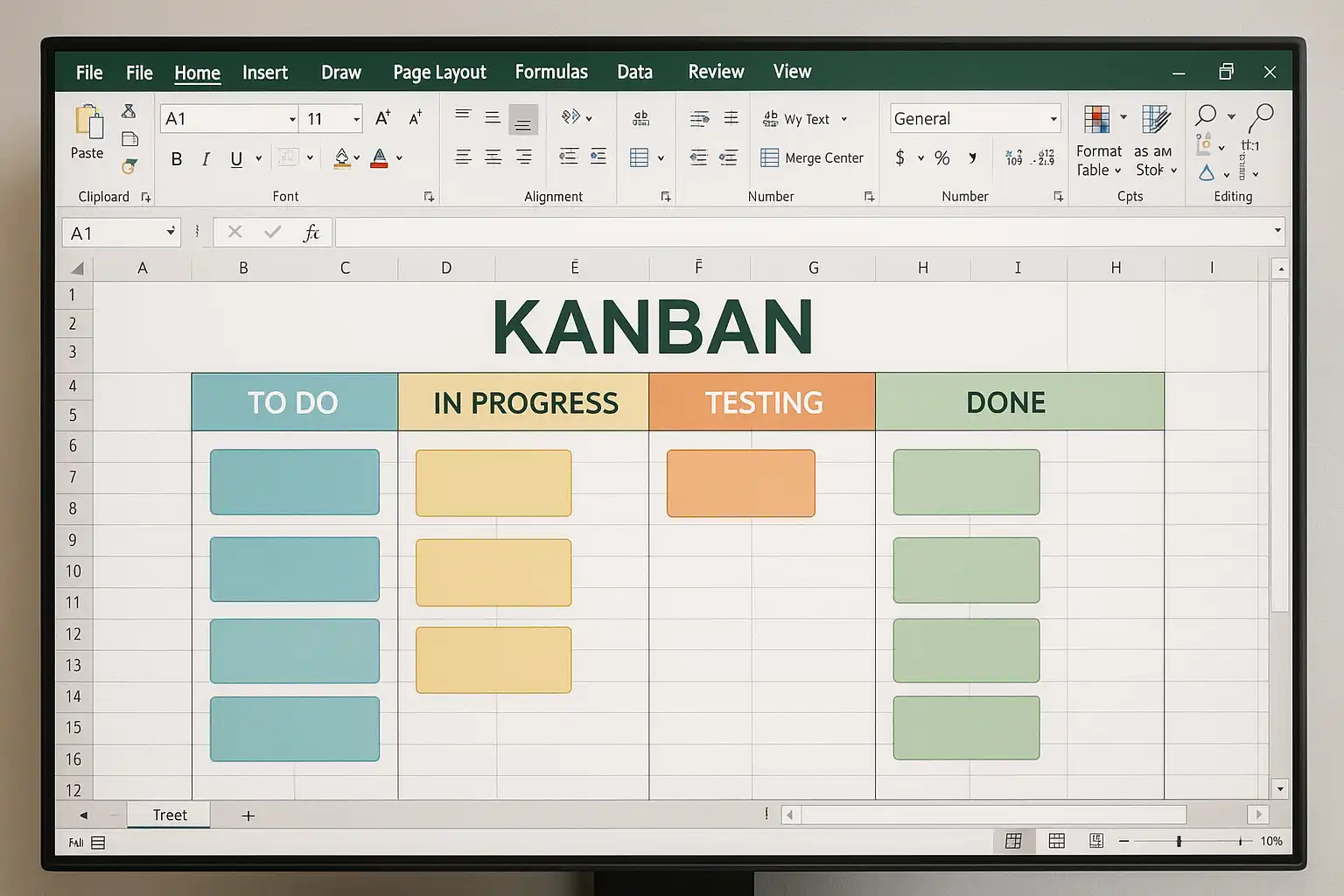This screenshot has height=896, width=1344.
Task: Switch to the Home ribbon tab
Action: click(x=197, y=73)
